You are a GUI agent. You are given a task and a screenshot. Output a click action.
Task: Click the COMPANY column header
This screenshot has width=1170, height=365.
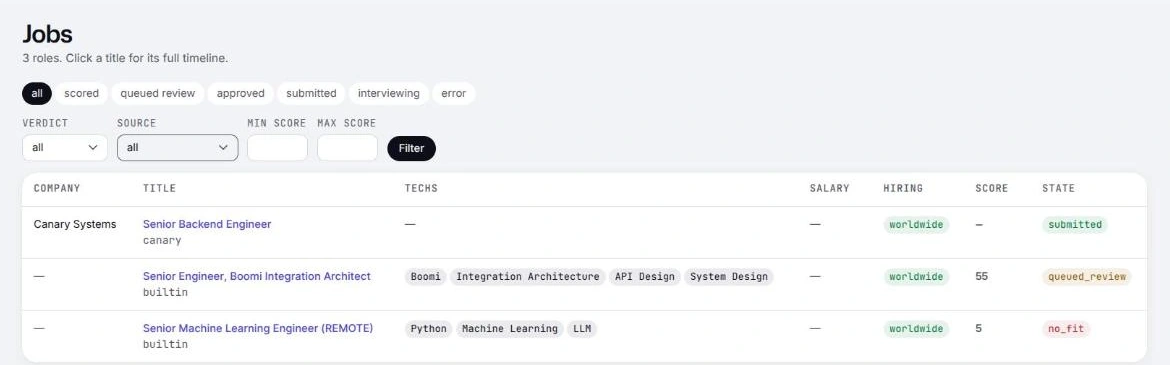[x=57, y=188]
